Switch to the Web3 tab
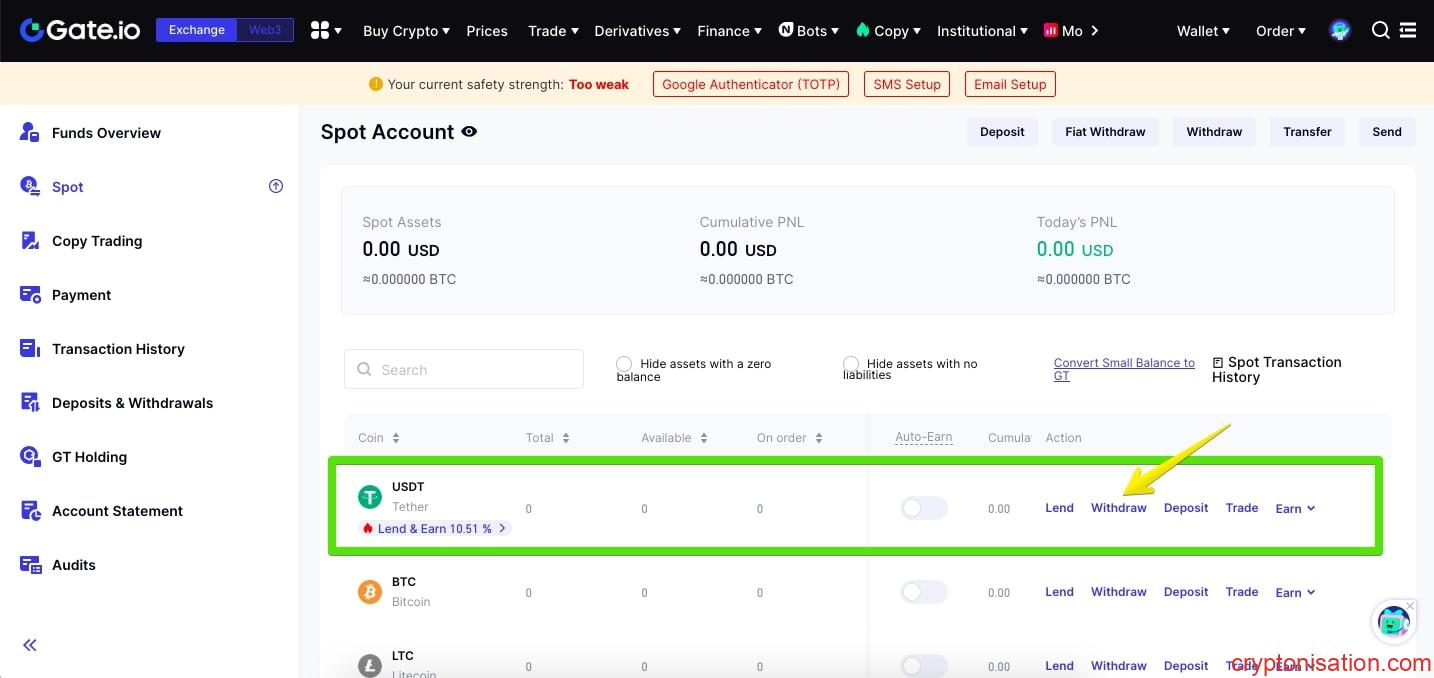Image resolution: width=1434 pixels, height=678 pixels. coord(265,30)
